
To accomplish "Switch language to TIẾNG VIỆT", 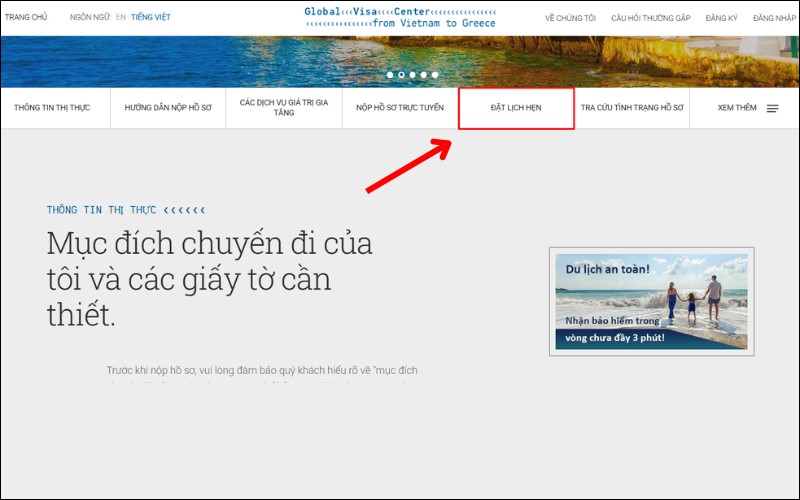I will 151,18.
